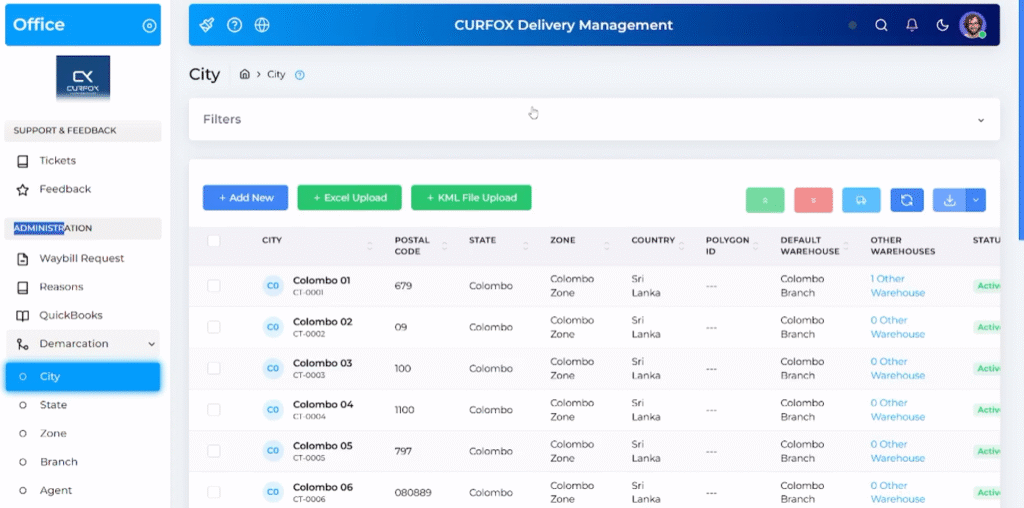Open the download options dropdown arrow
The height and width of the screenshot is (508, 1024).
976,200
